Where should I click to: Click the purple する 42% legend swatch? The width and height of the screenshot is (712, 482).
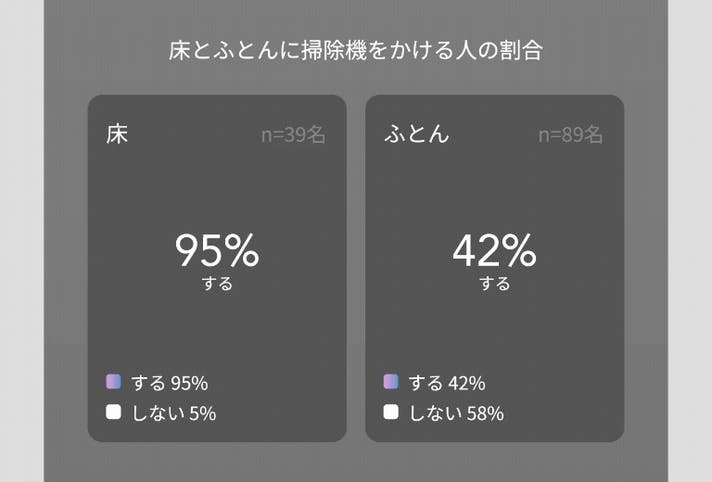click(391, 382)
